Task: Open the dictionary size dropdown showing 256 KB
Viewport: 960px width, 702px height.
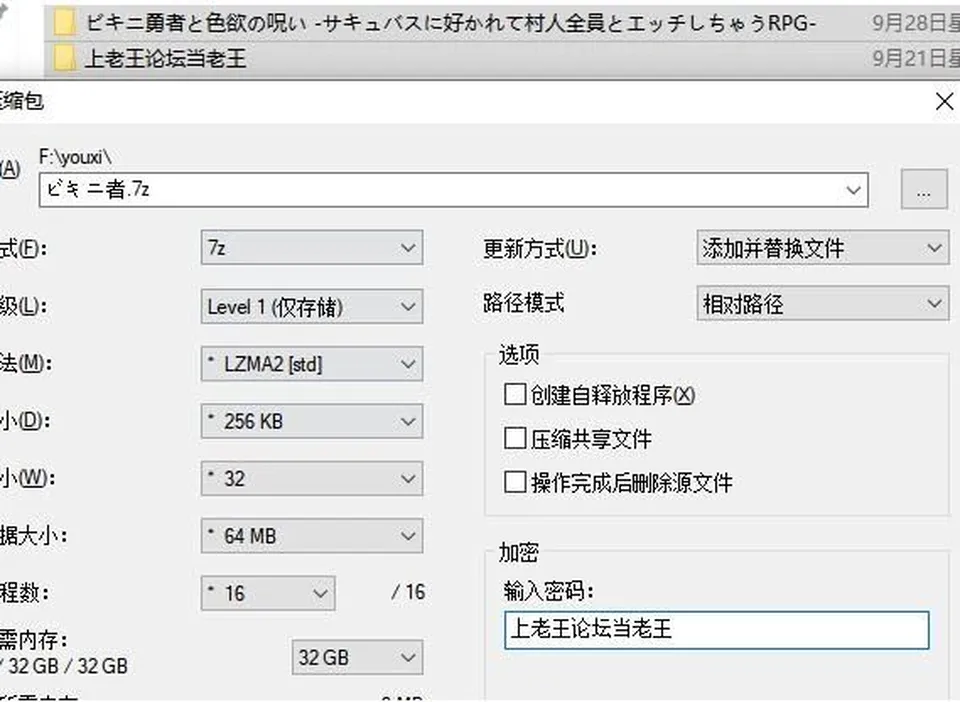Action: [x=312, y=421]
